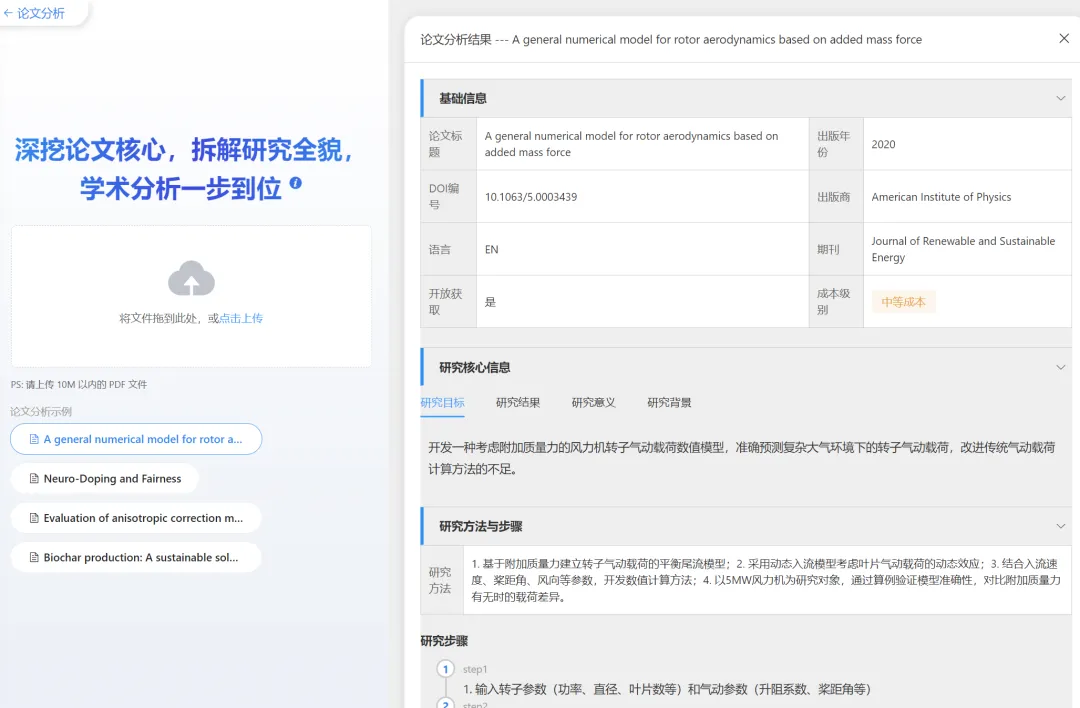
Task: Click the cloud upload icon
Action: coord(191,279)
